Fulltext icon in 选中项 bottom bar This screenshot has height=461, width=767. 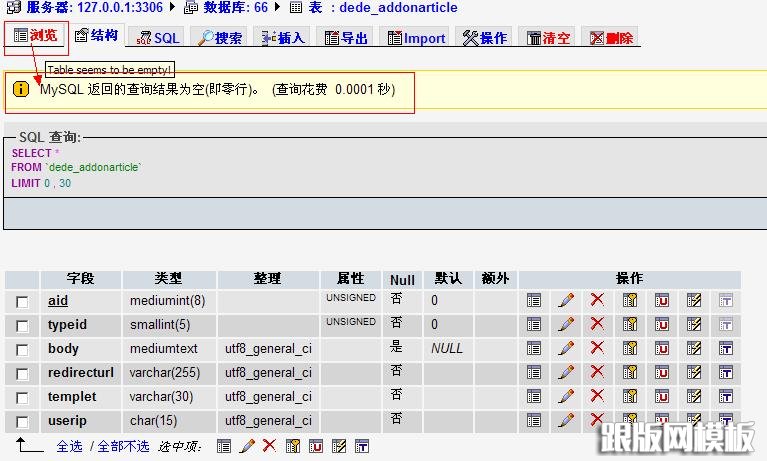click(x=361, y=446)
